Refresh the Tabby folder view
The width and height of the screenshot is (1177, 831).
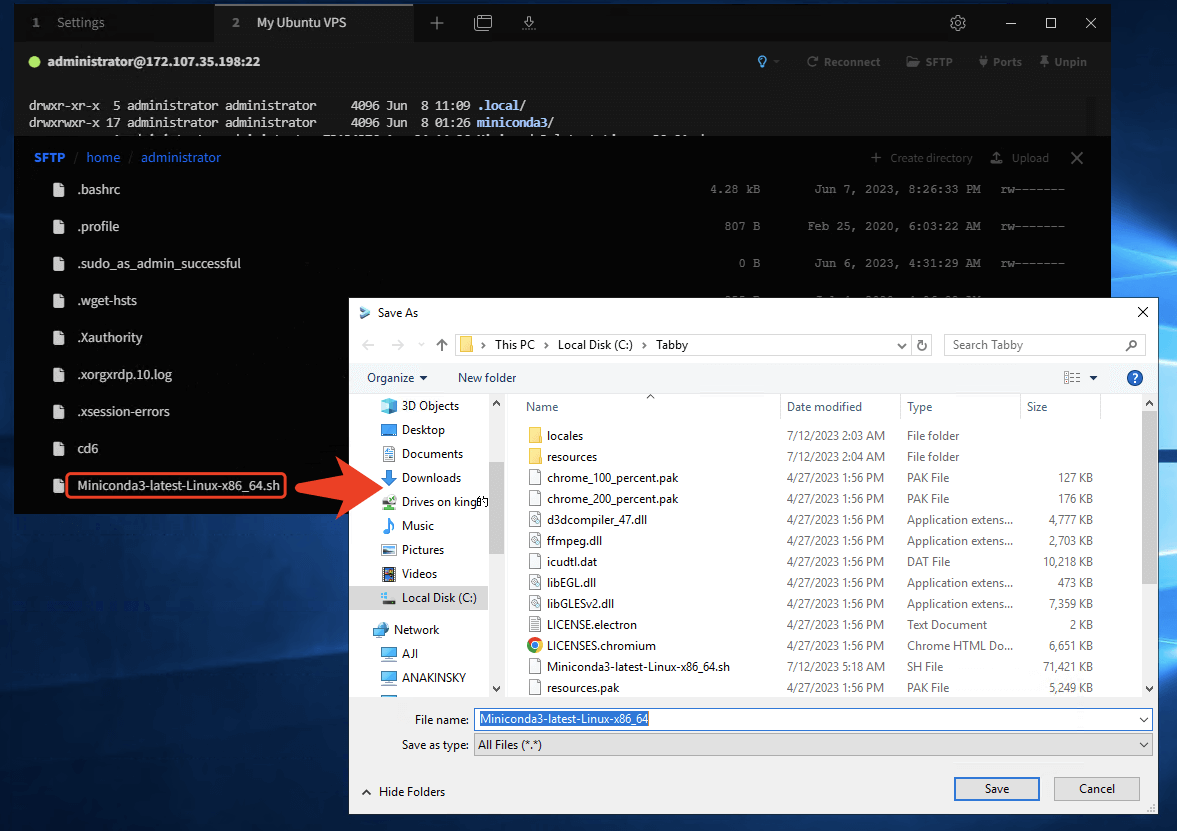pos(922,345)
